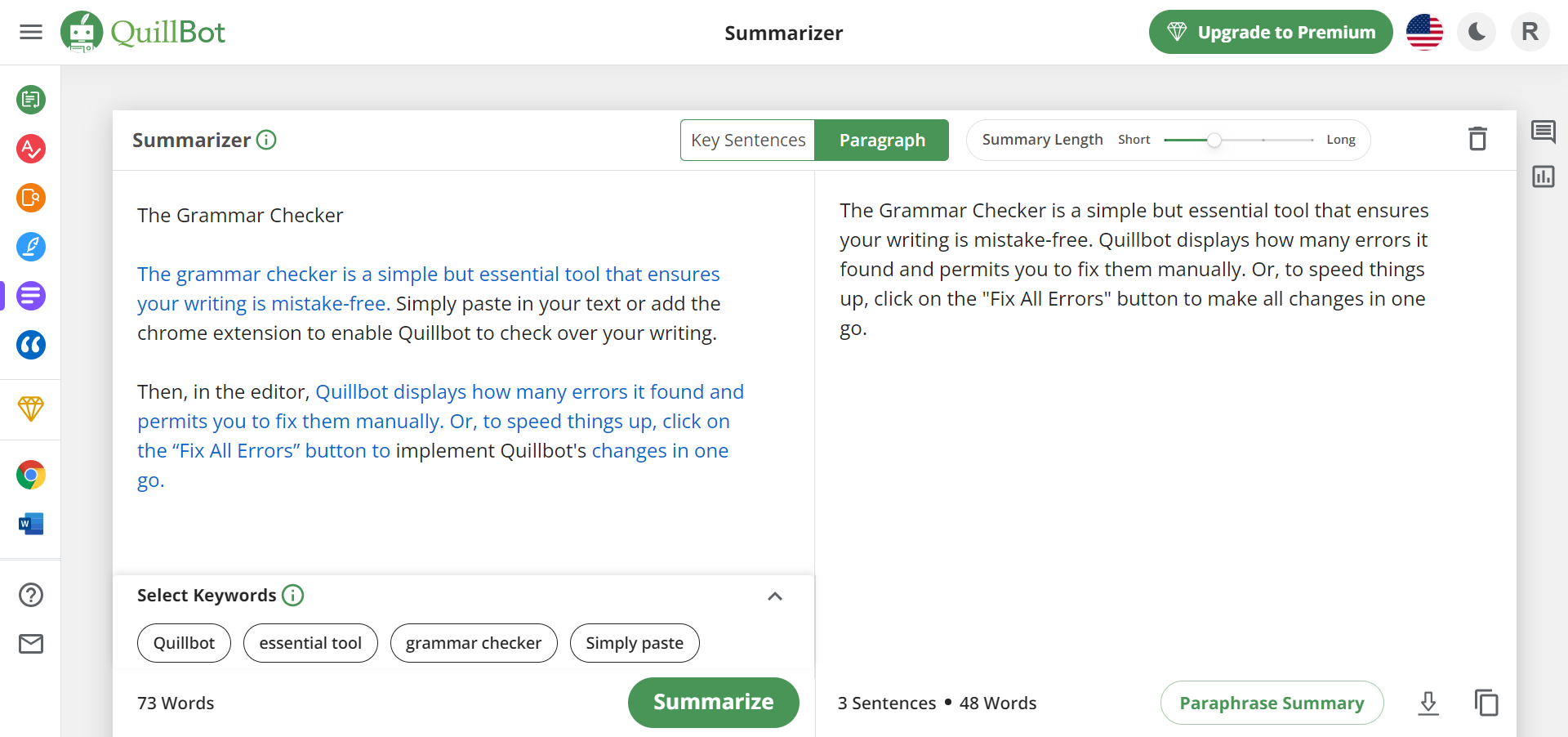Download the summary output
This screenshot has height=737, width=1568.
pos(1428,703)
